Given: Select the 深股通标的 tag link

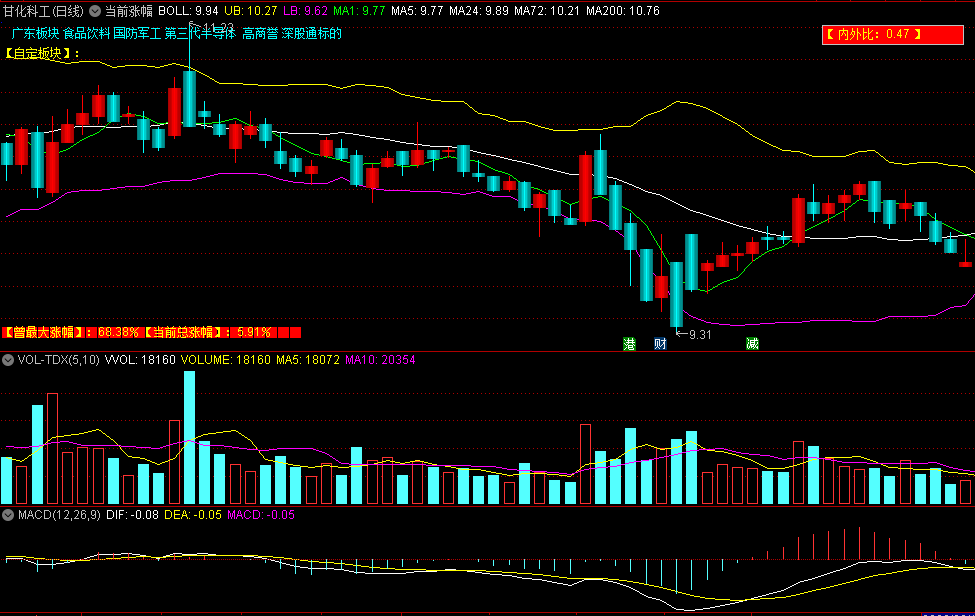Looking at the screenshot, I should [x=312, y=34].
